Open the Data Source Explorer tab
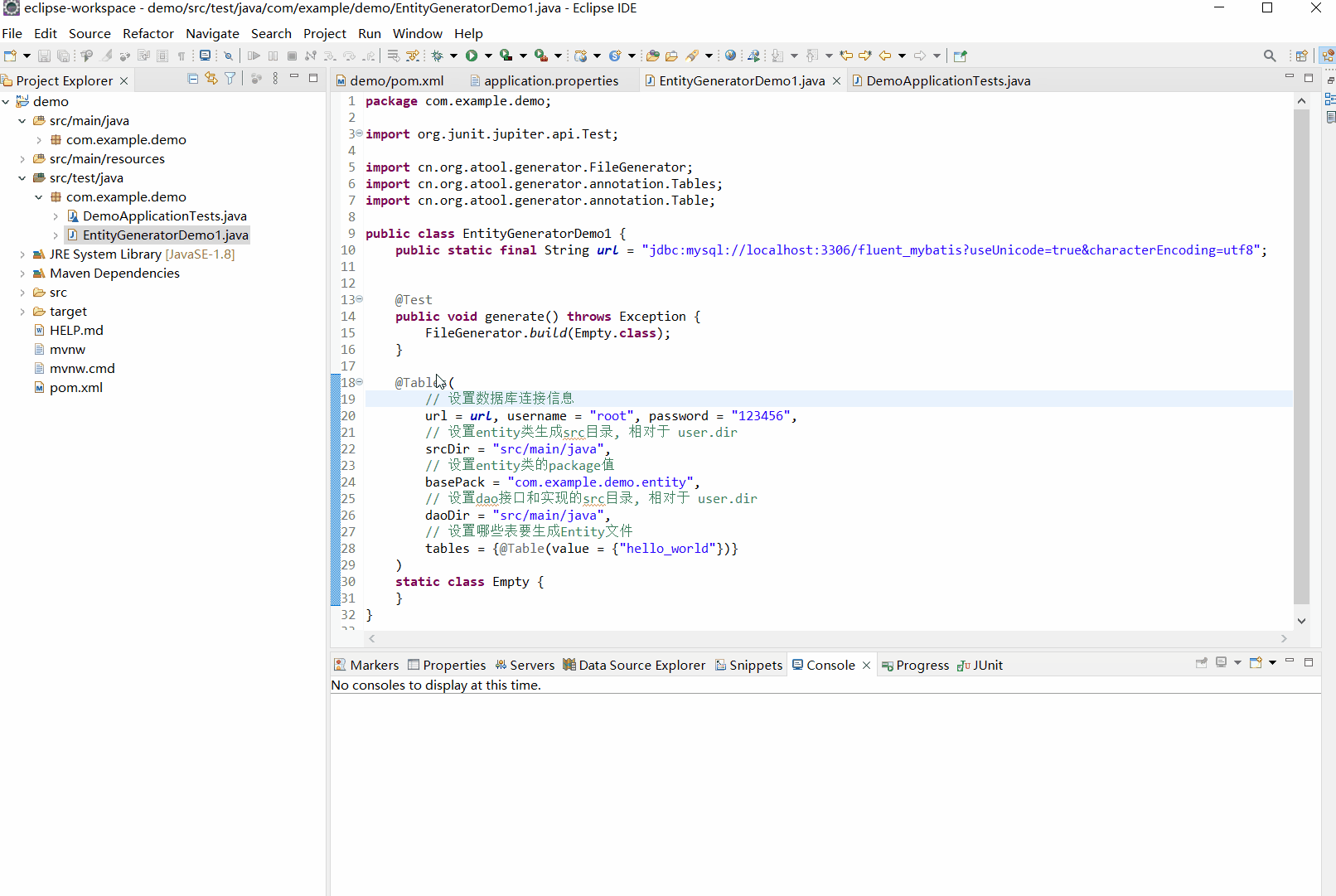 pos(634,665)
